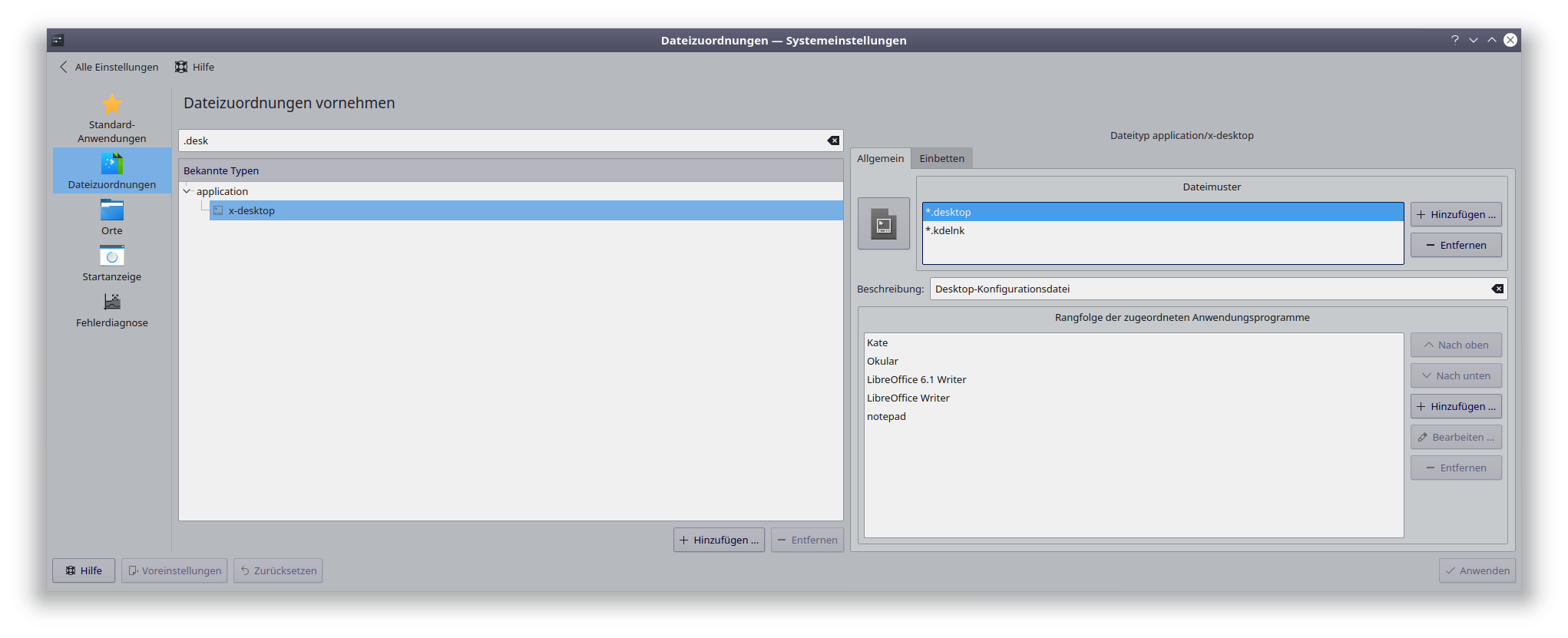Open the Standard-Anwendungen star icon
This screenshot has width=1568, height=638.
tap(112, 104)
